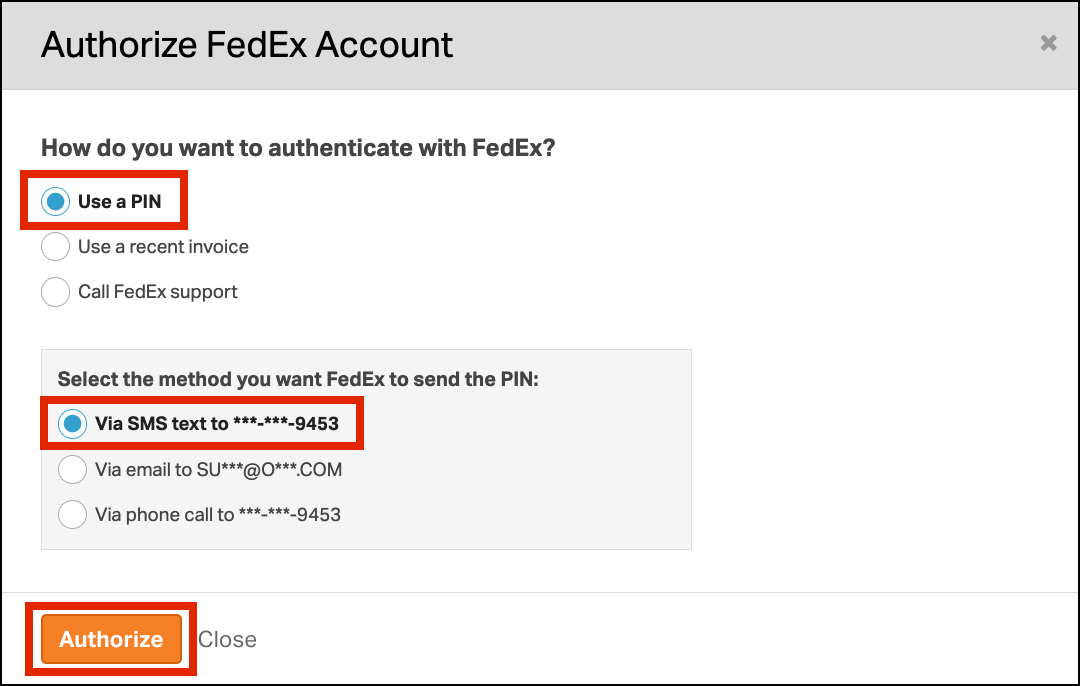Viewport: 1080px width, 686px height.
Task: Click the 'Via email to SU***@O***.COM' label
Action: coord(218,470)
